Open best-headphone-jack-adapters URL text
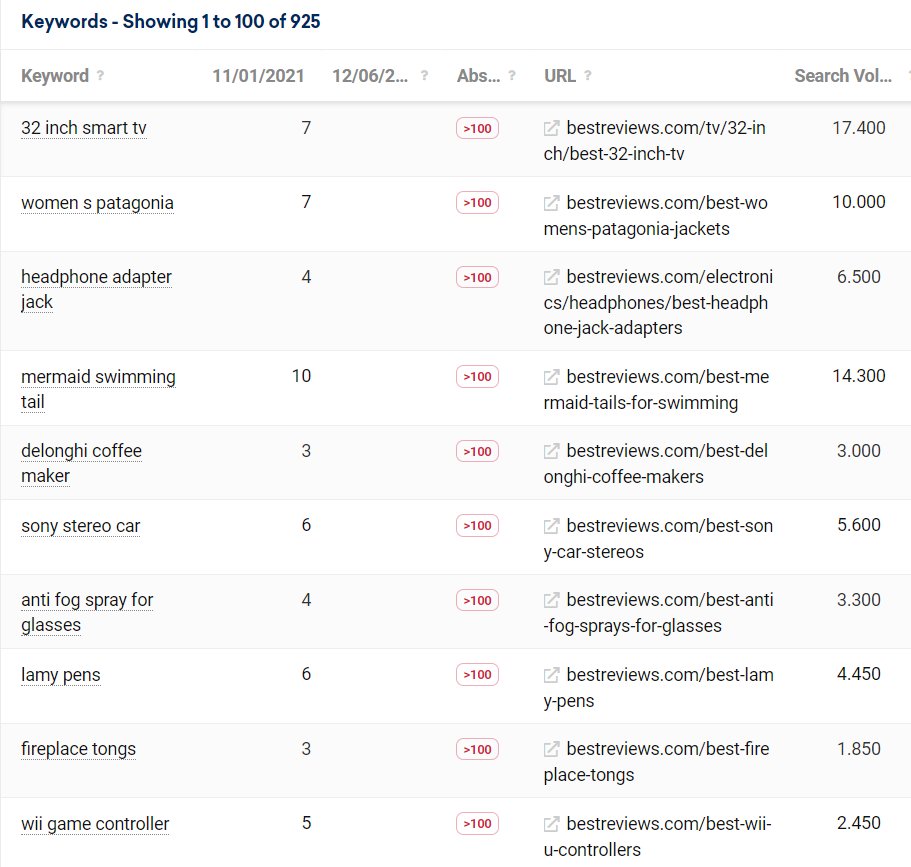The image size is (911, 867). (x=658, y=302)
